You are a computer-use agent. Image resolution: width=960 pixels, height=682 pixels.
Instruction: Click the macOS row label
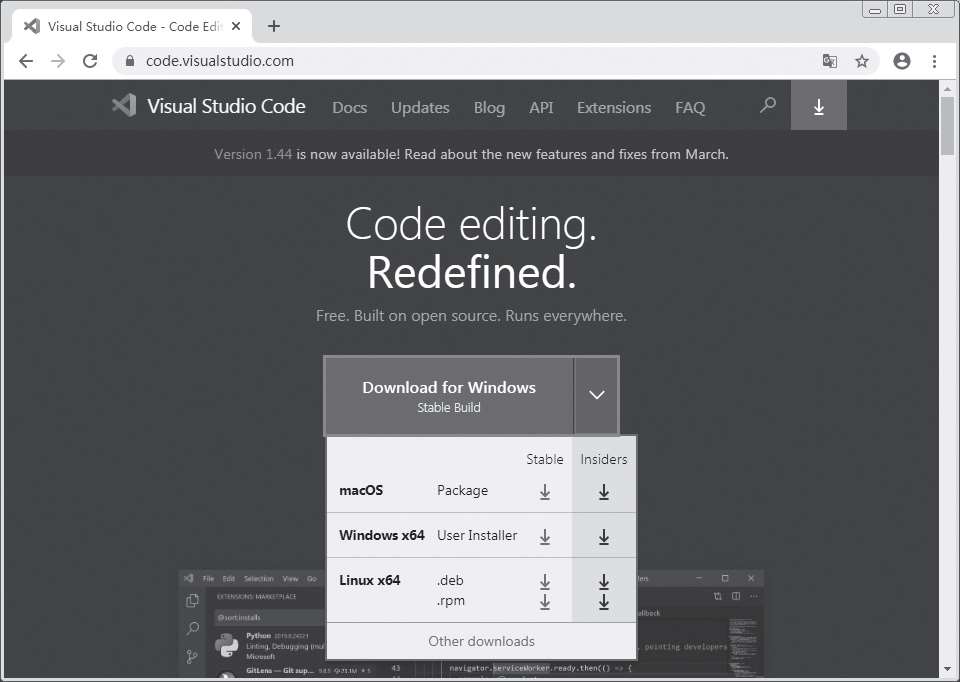click(x=361, y=490)
